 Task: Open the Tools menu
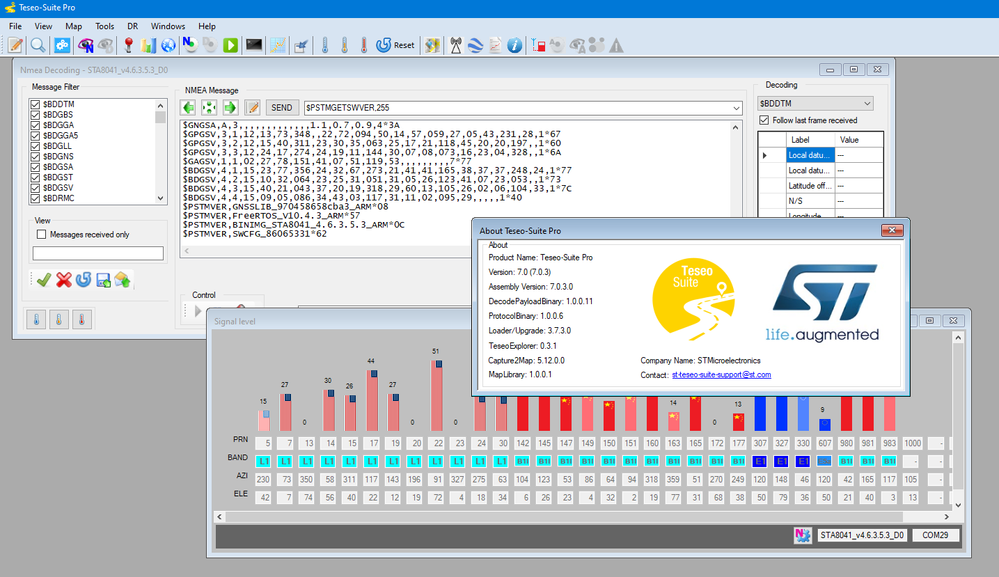pos(104,26)
